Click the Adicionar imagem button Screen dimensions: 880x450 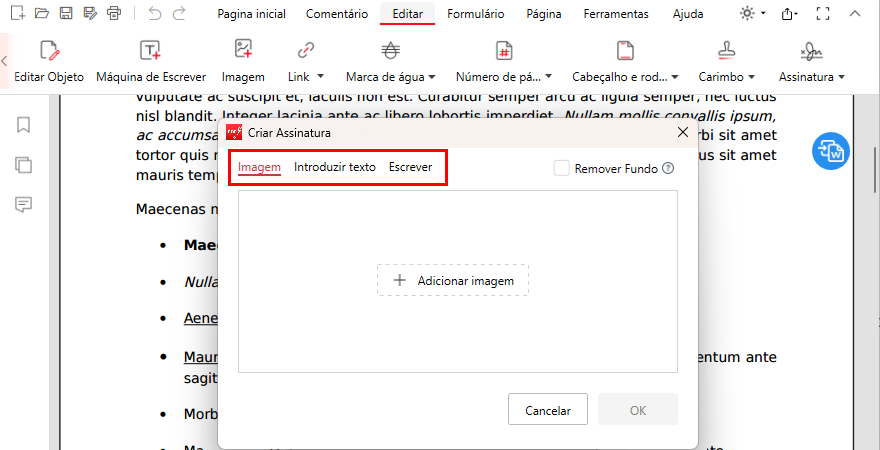coord(452,281)
